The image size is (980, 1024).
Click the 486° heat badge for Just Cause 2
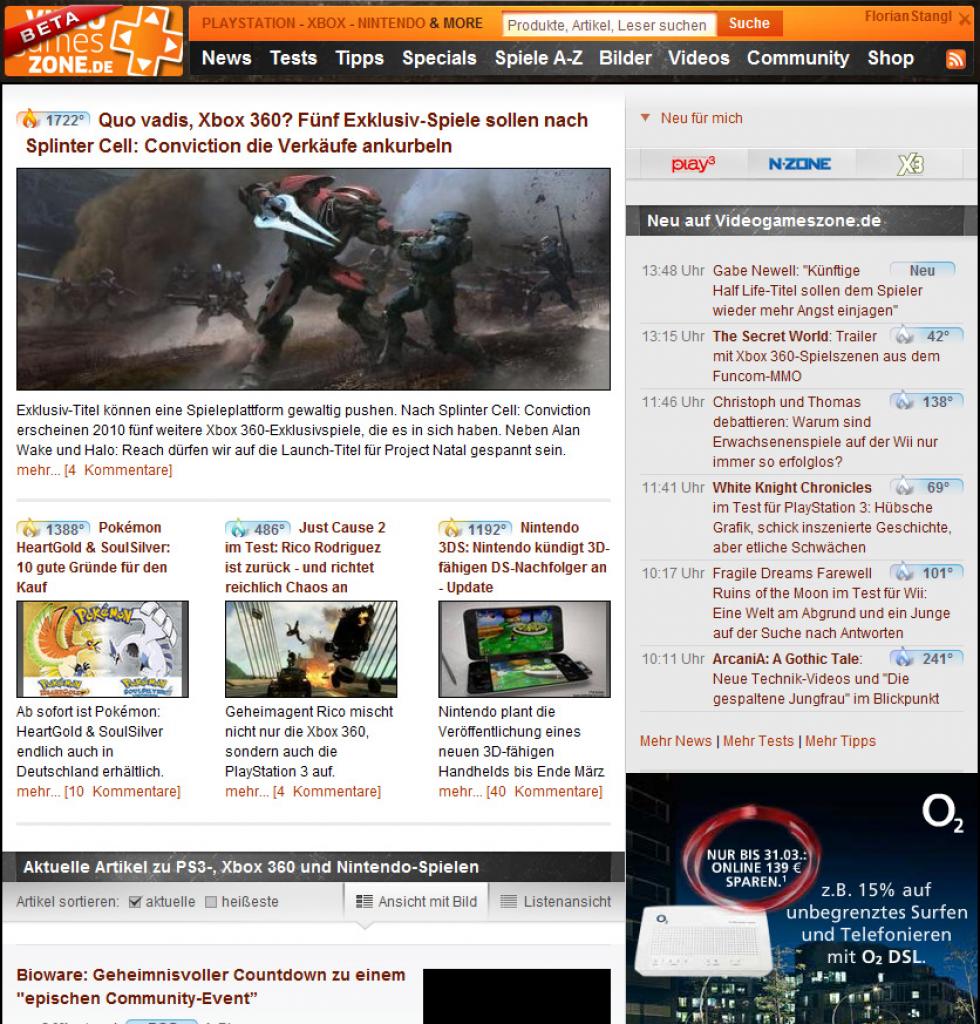click(x=257, y=528)
